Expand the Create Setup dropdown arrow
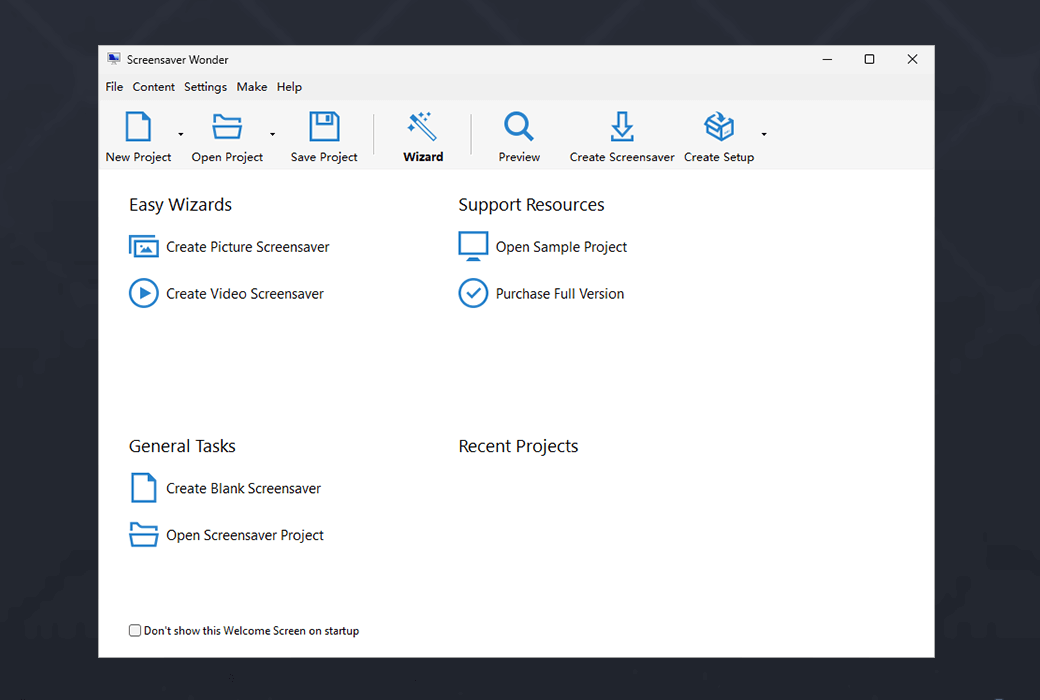Image resolution: width=1040 pixels, height=700 pixels. 764,135
